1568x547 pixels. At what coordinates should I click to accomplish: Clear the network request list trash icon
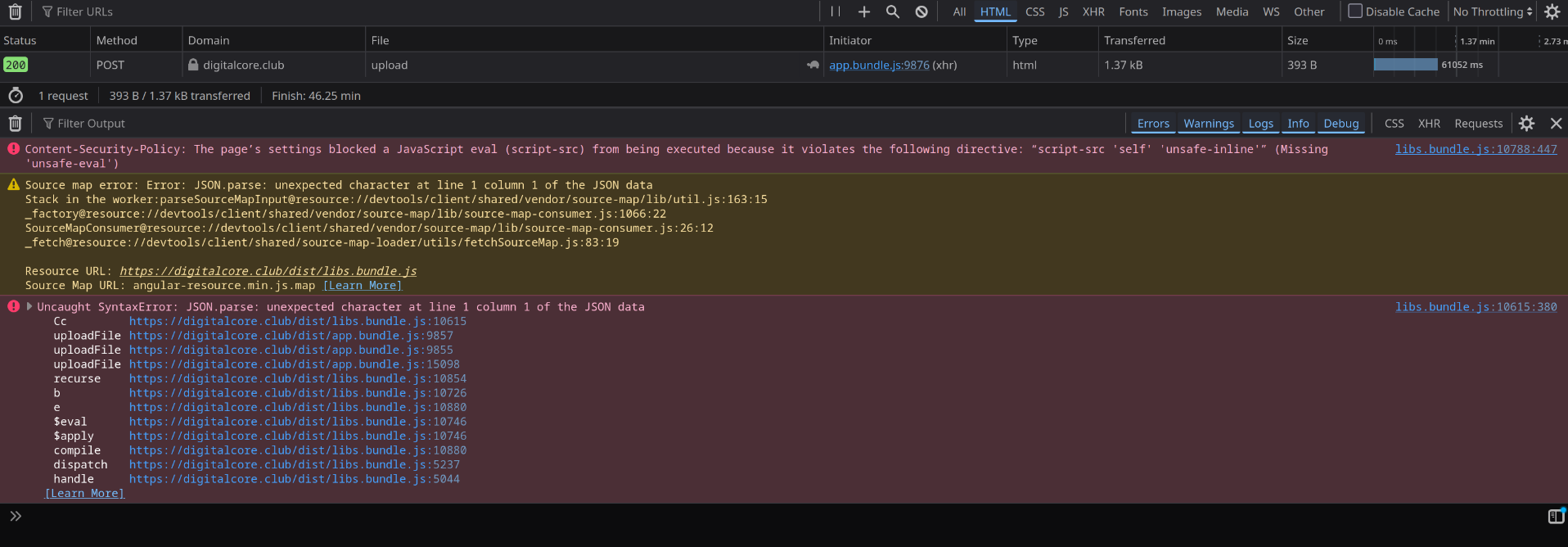(x=15, y=11)
